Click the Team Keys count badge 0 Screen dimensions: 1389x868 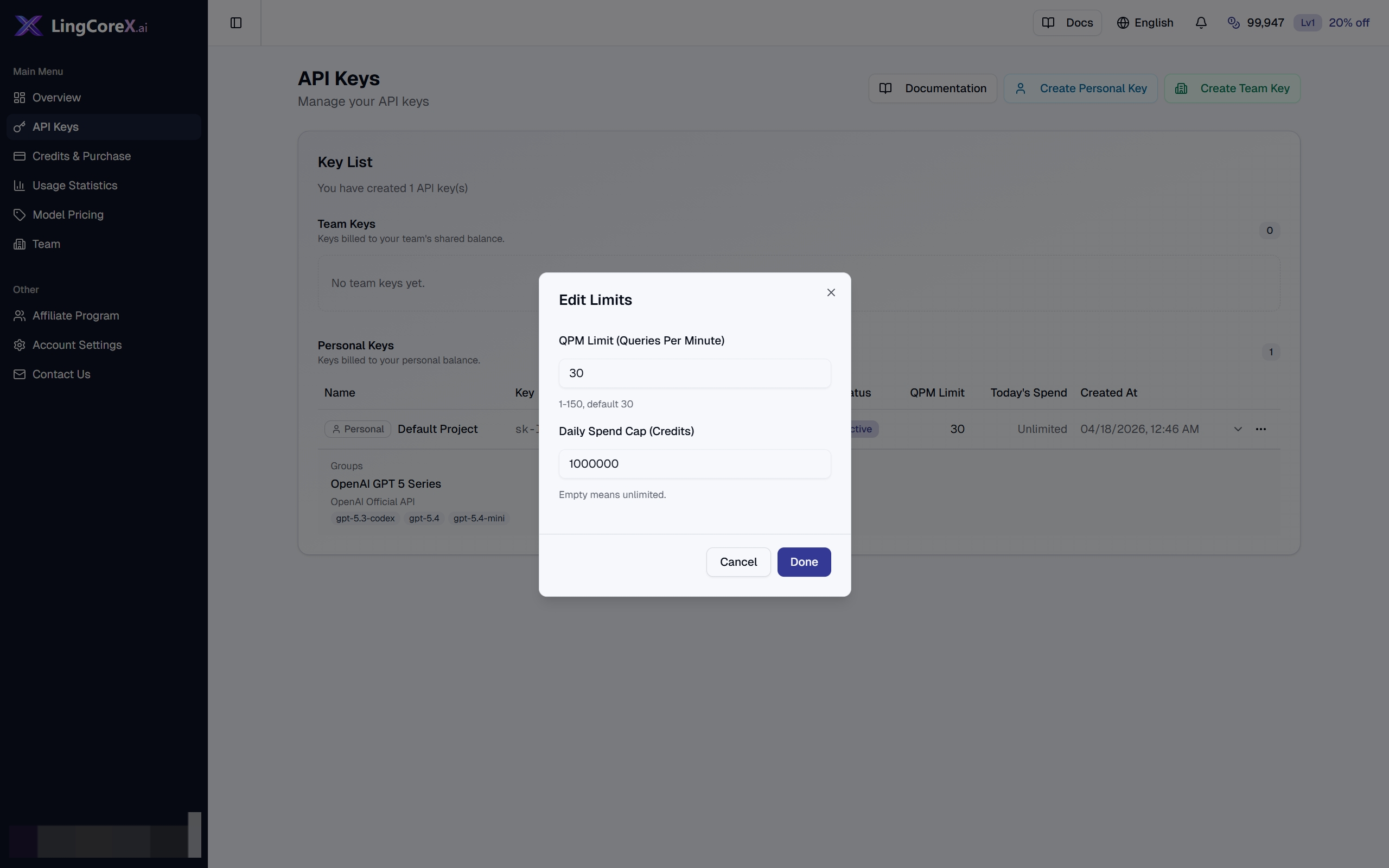click(1269, 231)
